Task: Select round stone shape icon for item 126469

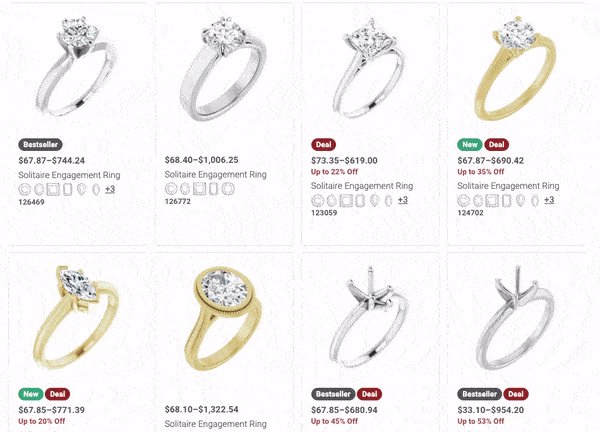Action: click(24, 189)
